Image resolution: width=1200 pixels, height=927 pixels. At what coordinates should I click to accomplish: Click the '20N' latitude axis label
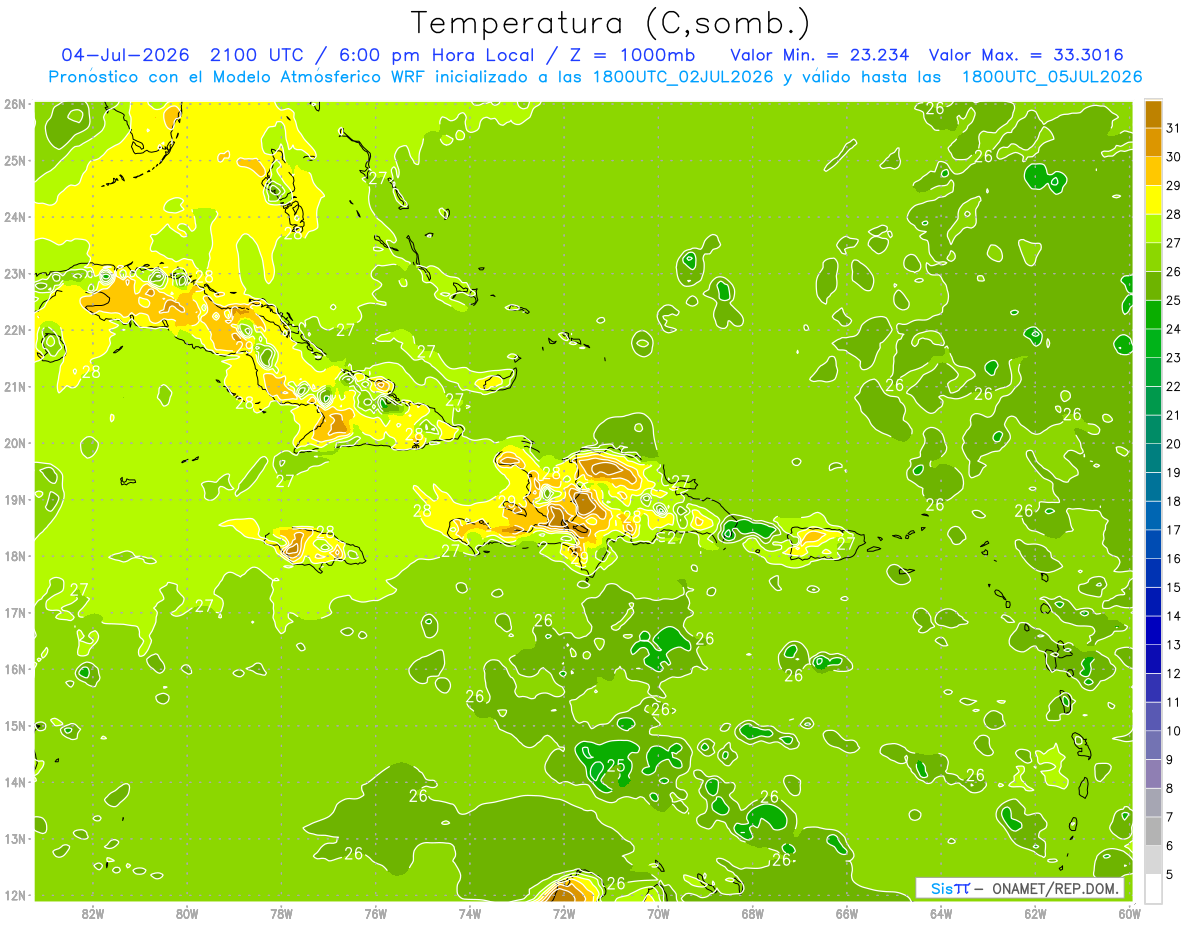(x=15, y=443)
